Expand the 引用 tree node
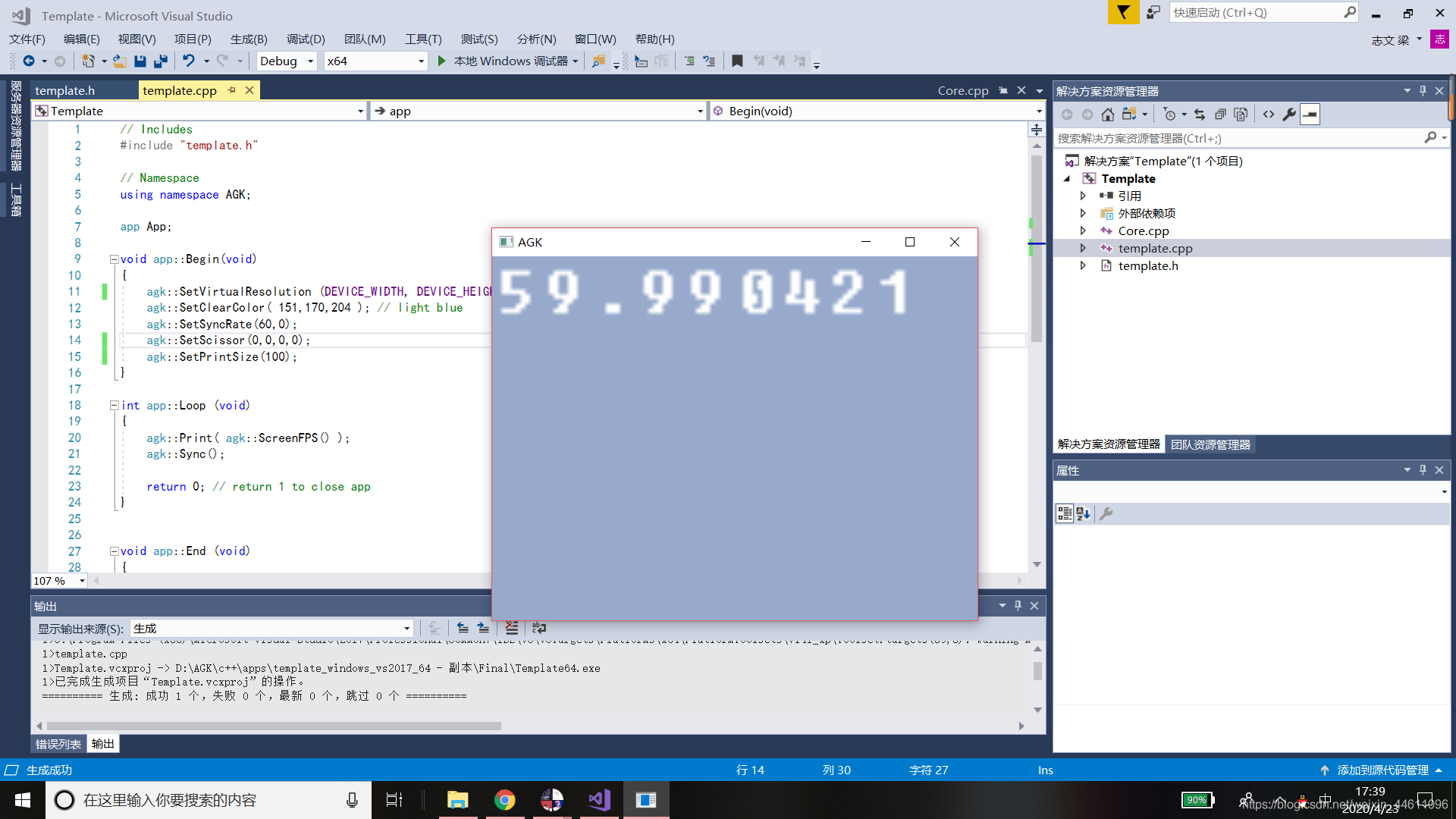 point(1083,195)
